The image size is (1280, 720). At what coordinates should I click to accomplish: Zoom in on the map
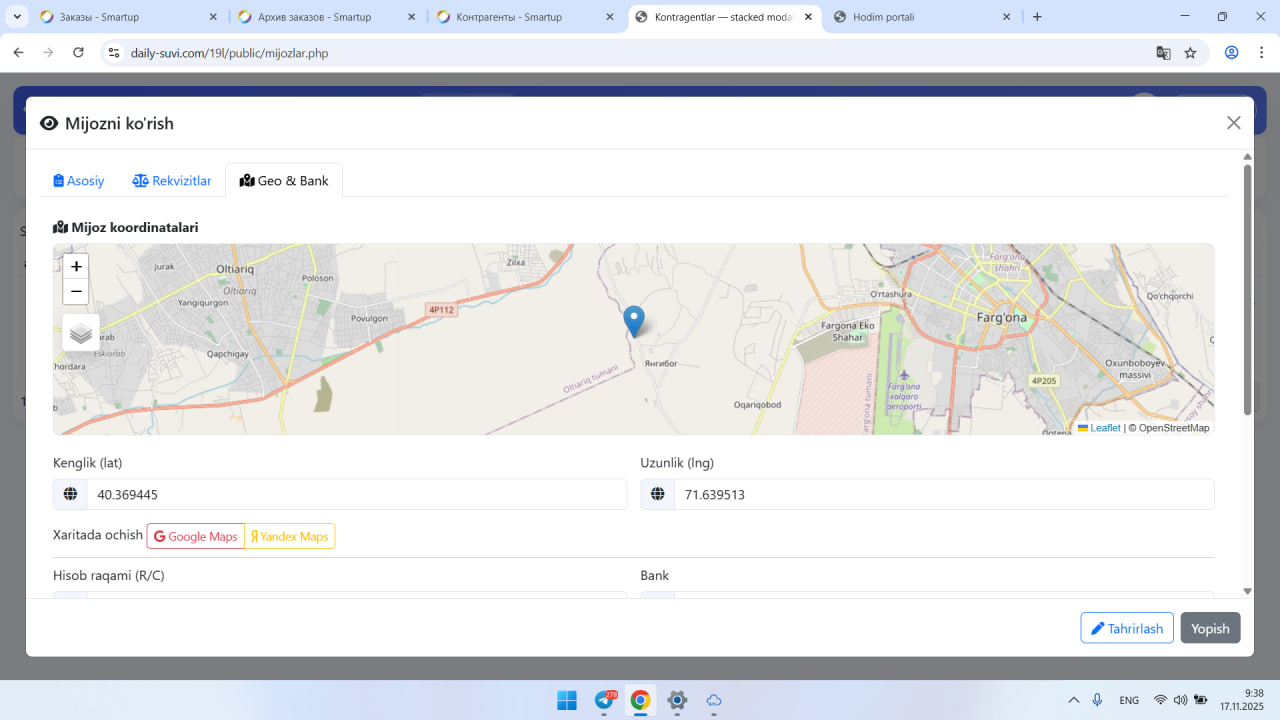(76, 267)
